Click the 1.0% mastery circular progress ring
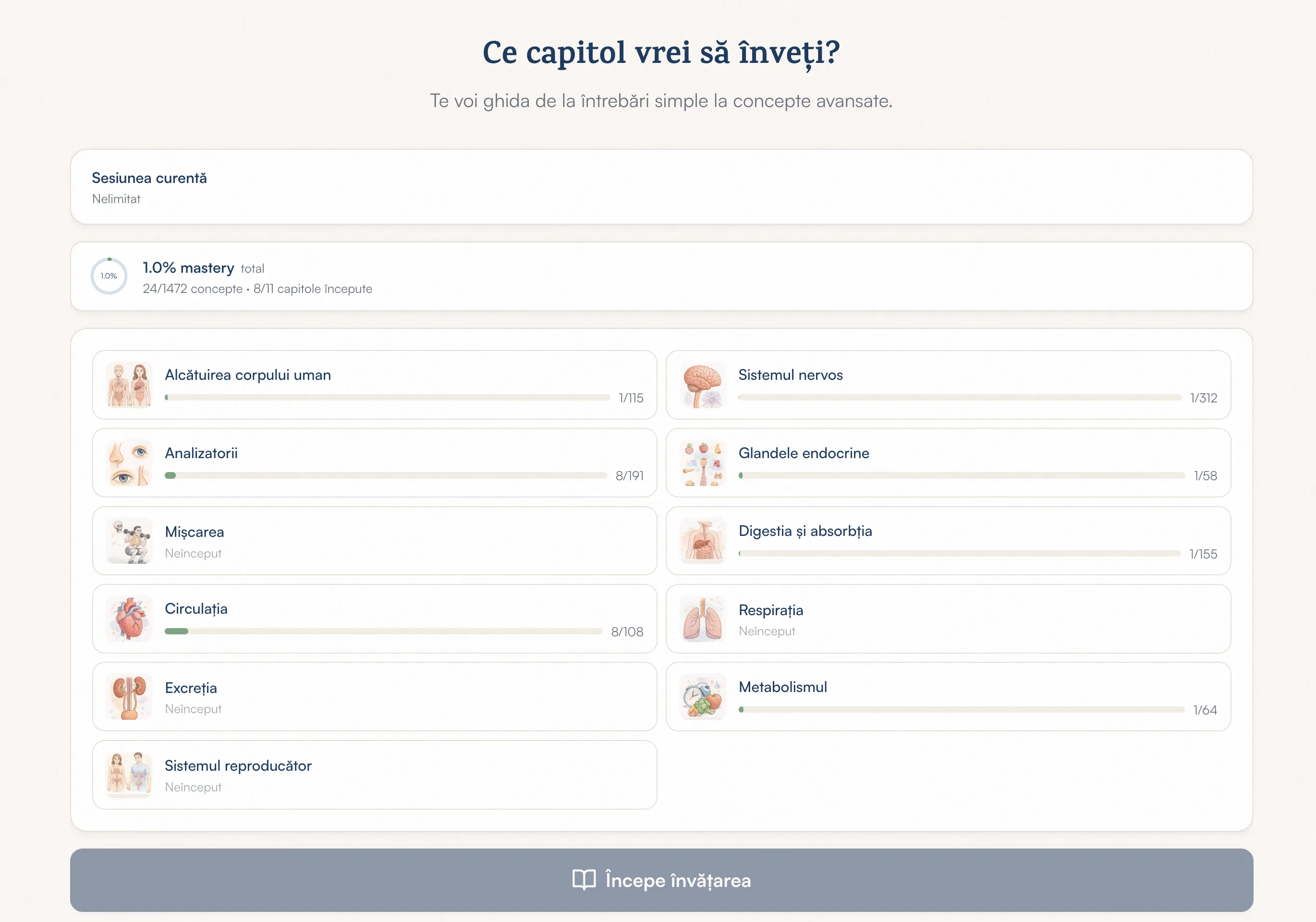Image resolution: width=1316 pixels, height=922 pixels. (109, 276)
